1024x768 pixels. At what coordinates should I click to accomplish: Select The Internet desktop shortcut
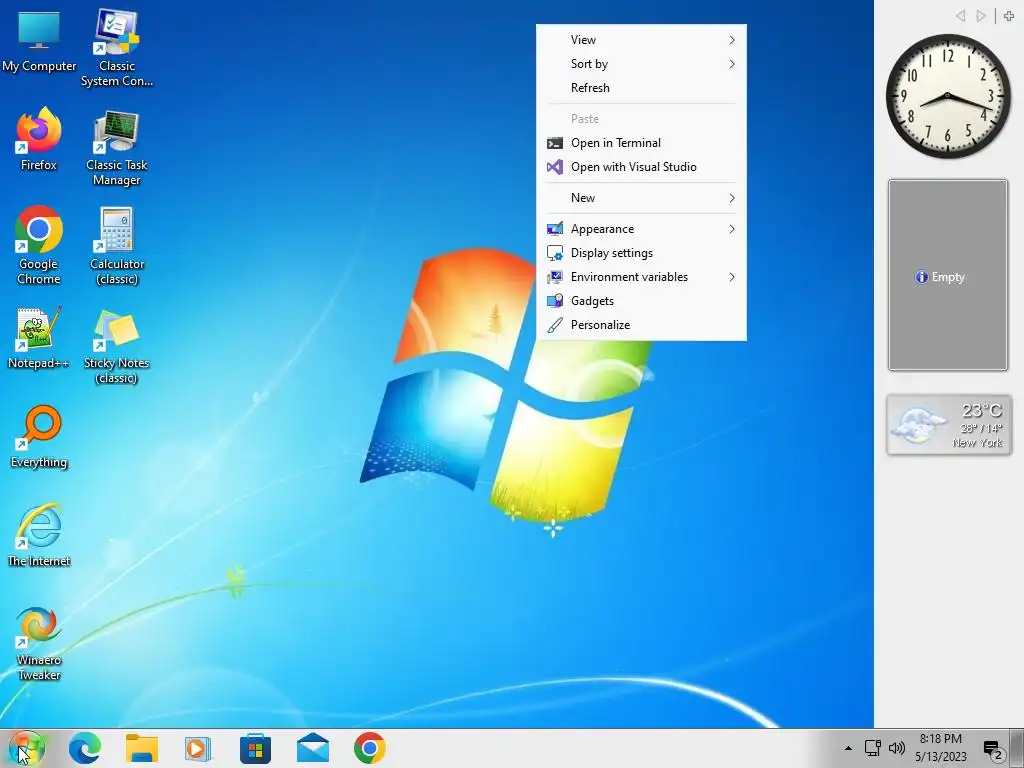click(39, 535)
